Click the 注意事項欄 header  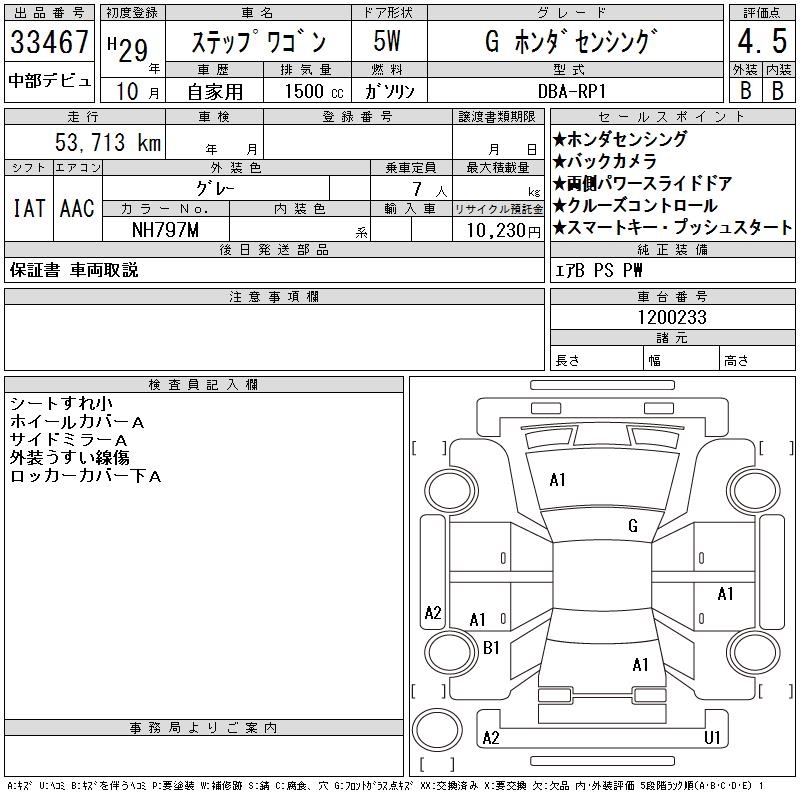tap(273, 297)
